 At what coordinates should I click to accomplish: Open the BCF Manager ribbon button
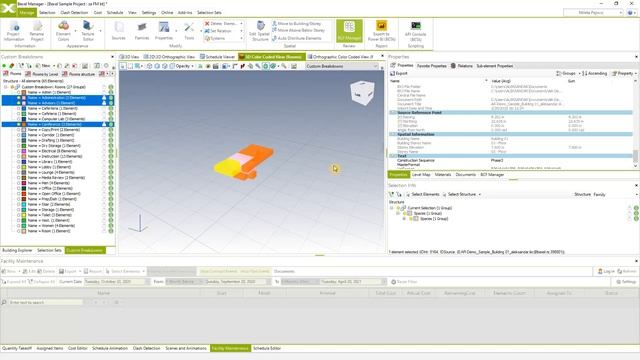349,31
